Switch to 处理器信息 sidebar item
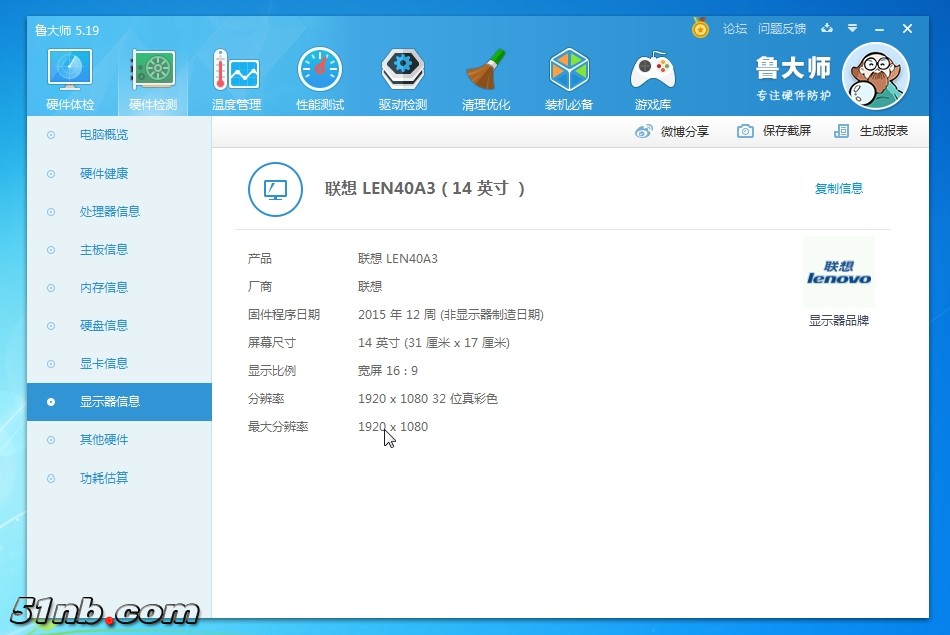 (x=110, y=211)
